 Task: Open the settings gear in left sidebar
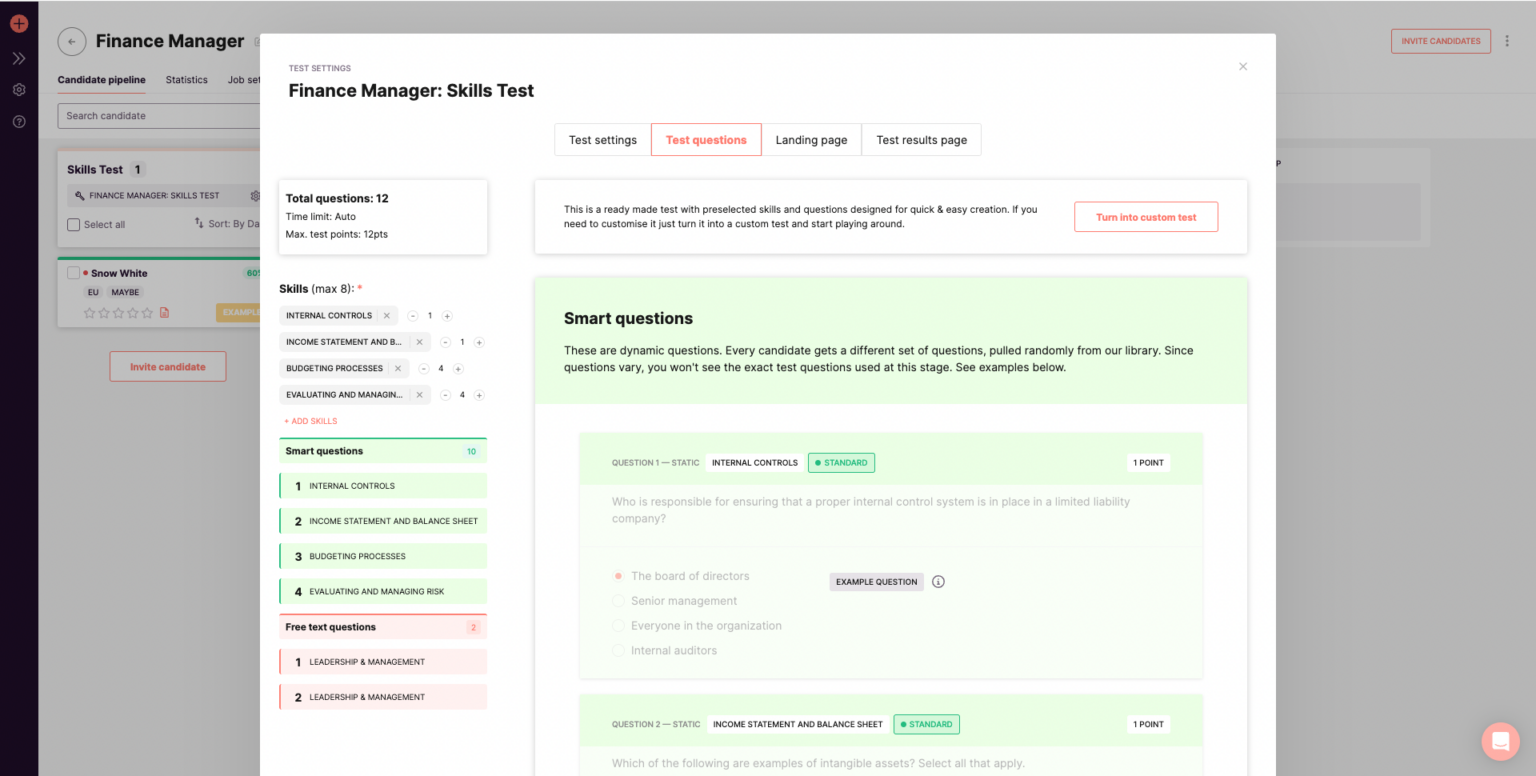click(x=18, y=89)
